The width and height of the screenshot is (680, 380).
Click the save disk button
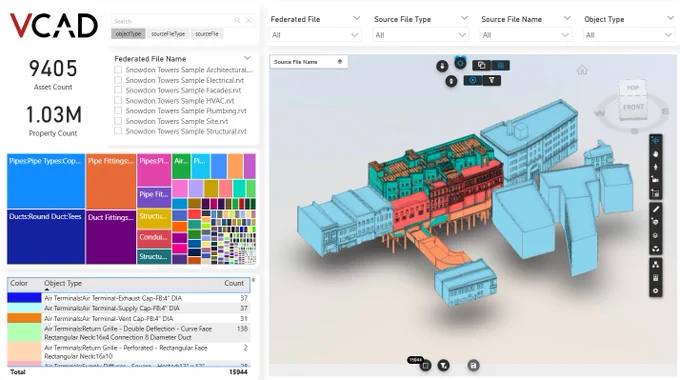(x=473, y=366)
